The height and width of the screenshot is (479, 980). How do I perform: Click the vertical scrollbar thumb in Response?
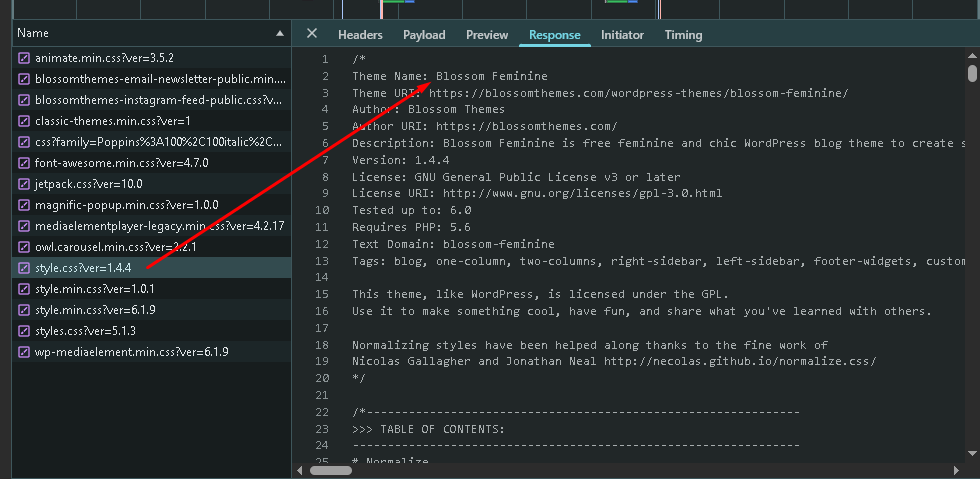pos(972,73)
